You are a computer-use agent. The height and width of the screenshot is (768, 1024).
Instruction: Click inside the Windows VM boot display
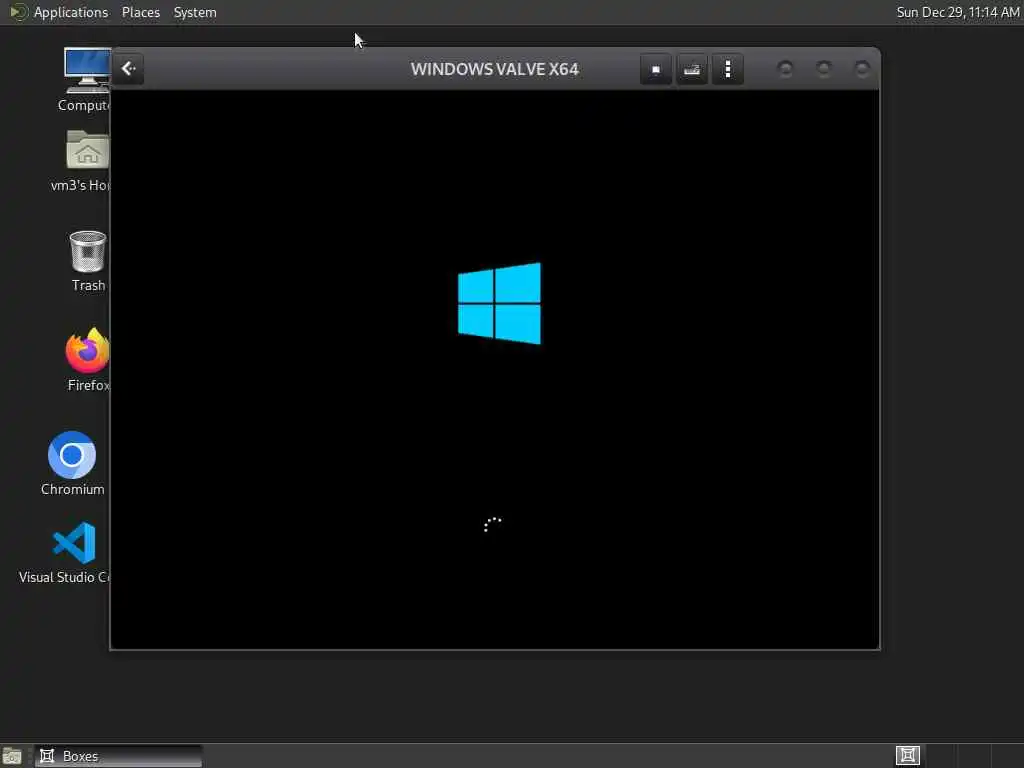pyautogui.click(x=494, y=369)
